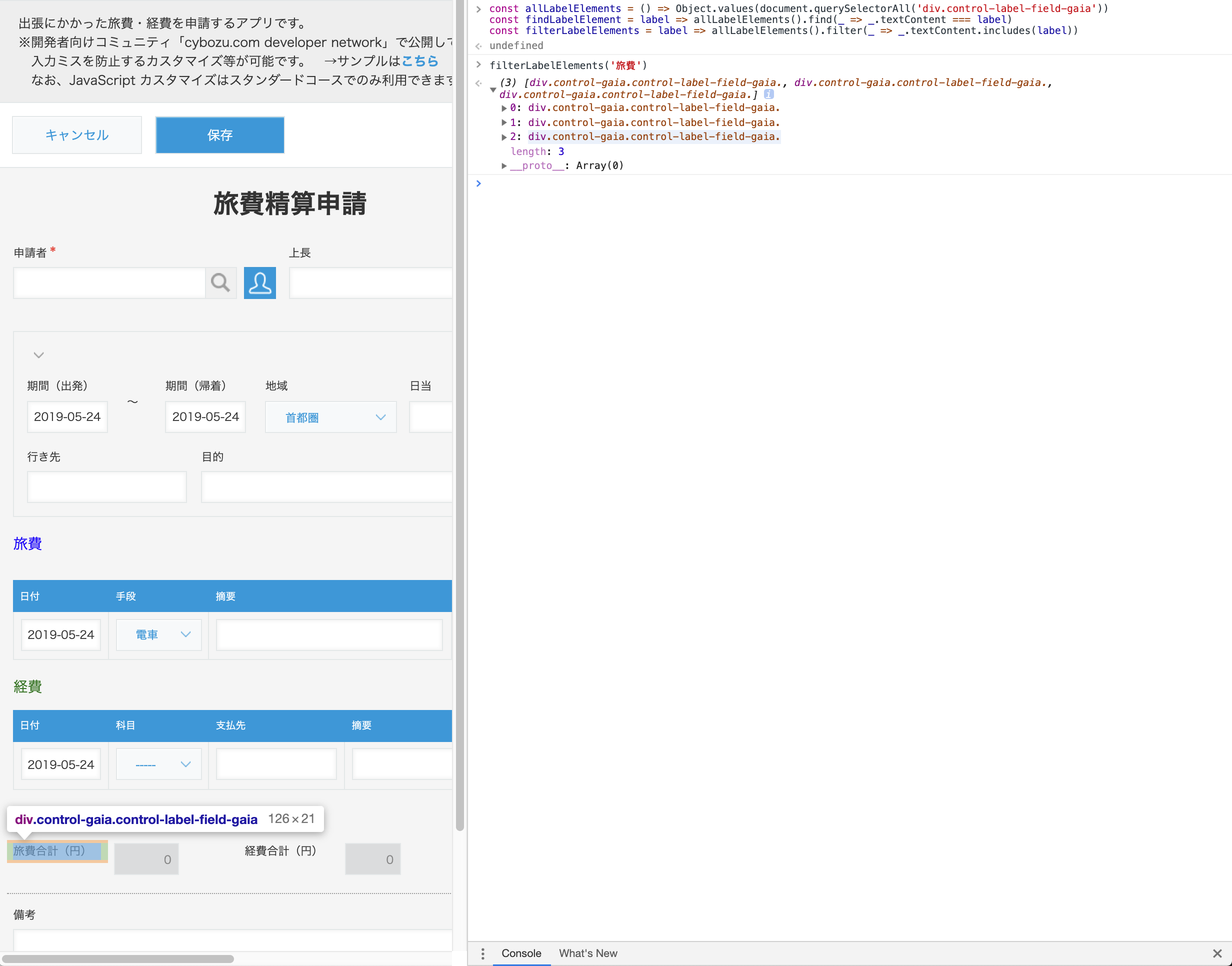Collapse the trip details group chevron

coord(38,355)
